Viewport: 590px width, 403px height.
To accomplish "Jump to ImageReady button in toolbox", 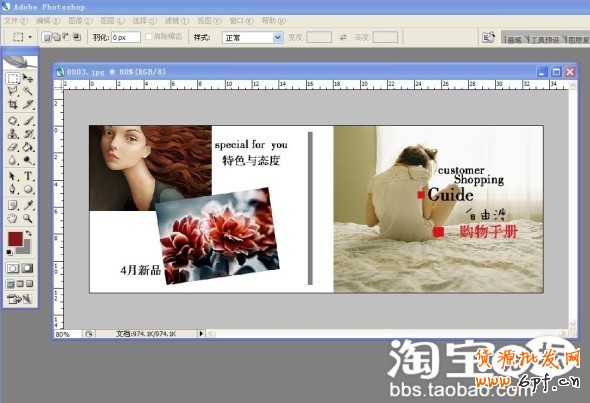I will click(20, 300).
